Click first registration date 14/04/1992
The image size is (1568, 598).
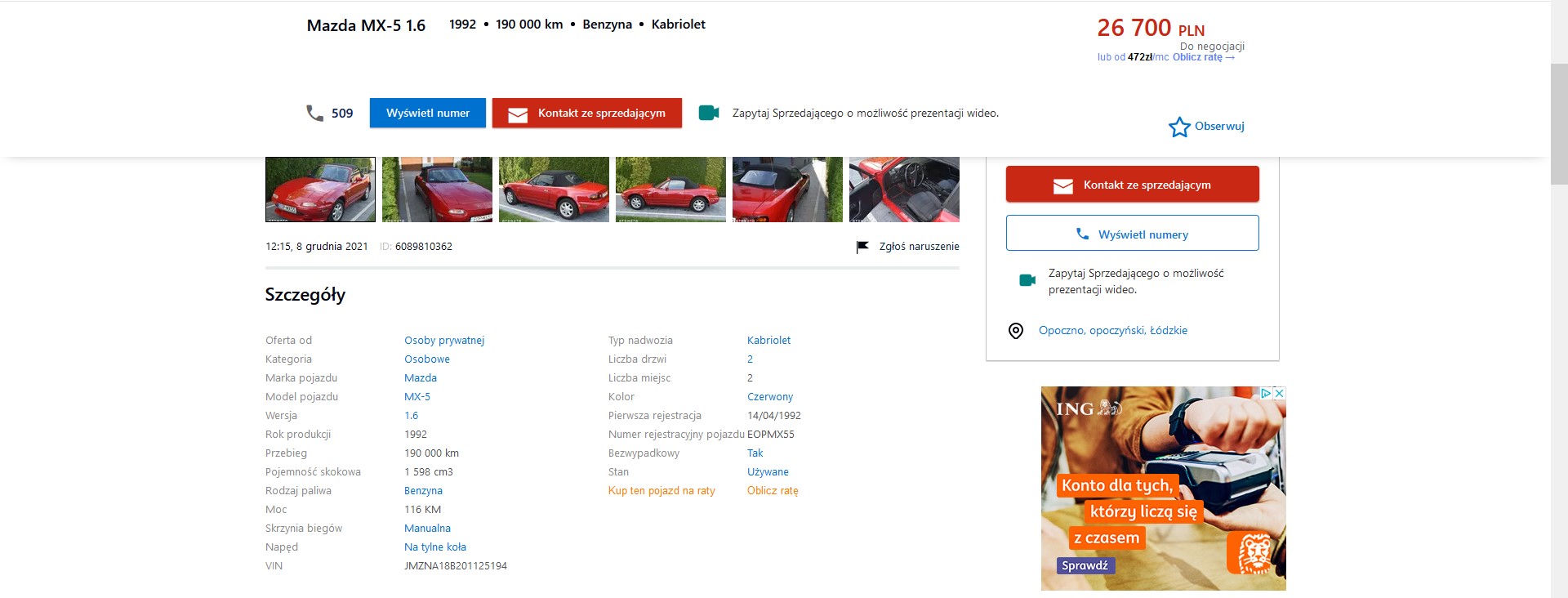774,415
